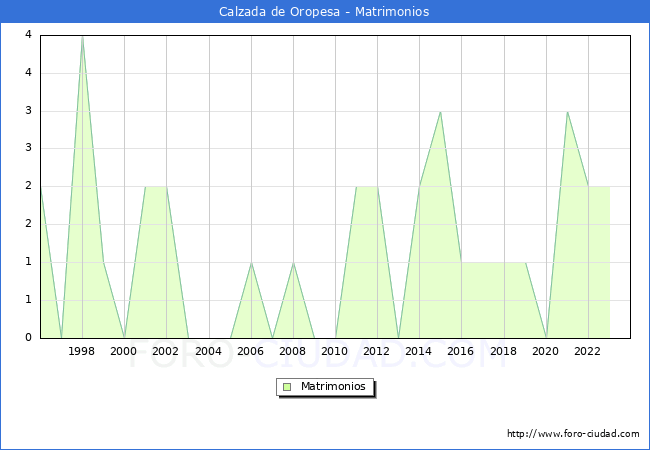Select the 2002 x-axis tick label
This screenshot has width=650, height=450.
point(166,351)
